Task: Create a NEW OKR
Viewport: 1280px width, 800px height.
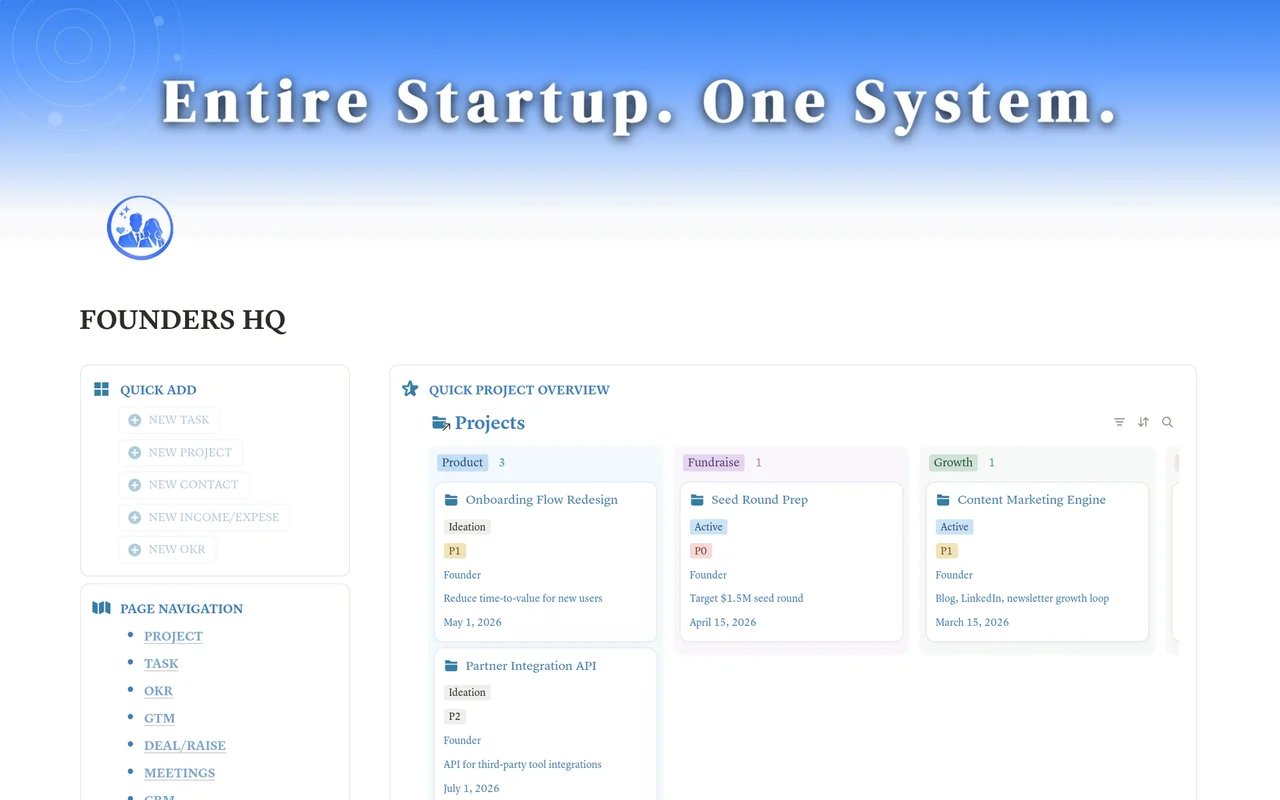Action: tap(167, 550)
